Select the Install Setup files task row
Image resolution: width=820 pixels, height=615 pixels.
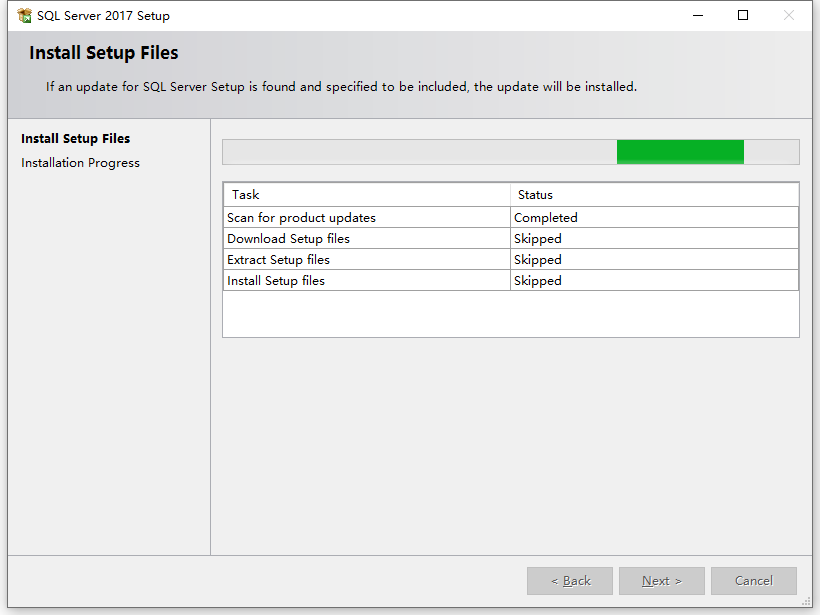(x=511, y=280)
